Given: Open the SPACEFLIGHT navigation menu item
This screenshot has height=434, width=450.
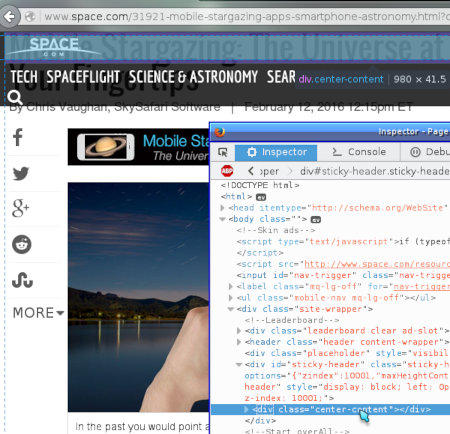Looking at the screenshot, I should click(x=83, y=77).
